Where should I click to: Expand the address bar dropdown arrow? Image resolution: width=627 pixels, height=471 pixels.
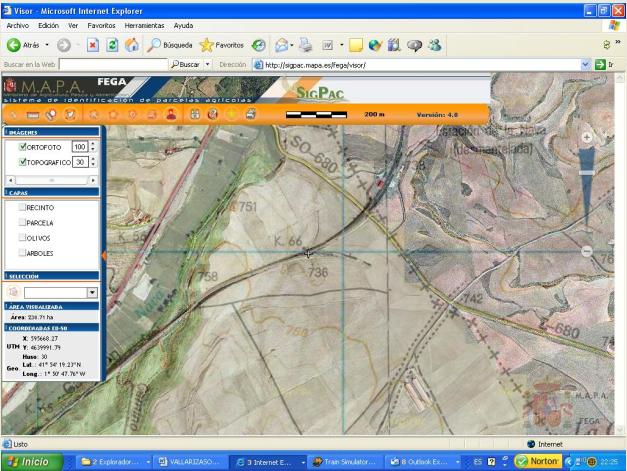click(x=587, y=64)
